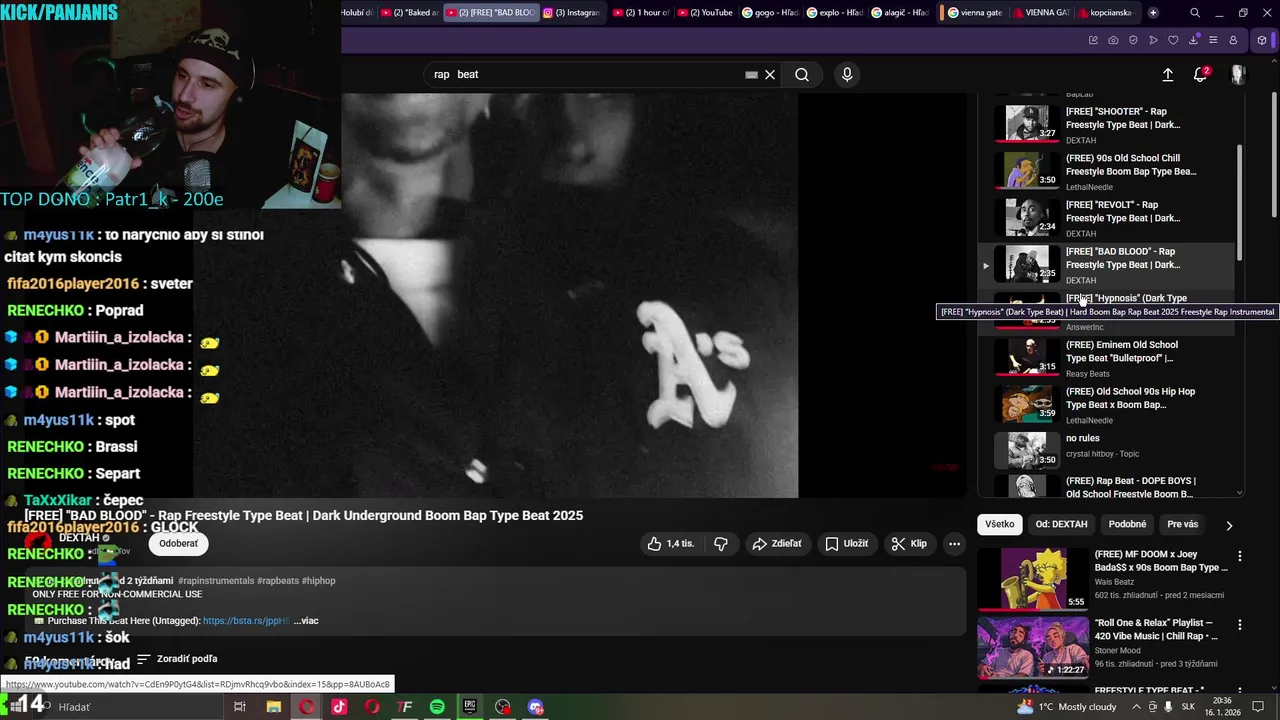The height and width of the screenshot is (720, 1280).
Task: Click the Opera extensions cube icon
Action: point(1262,40)
